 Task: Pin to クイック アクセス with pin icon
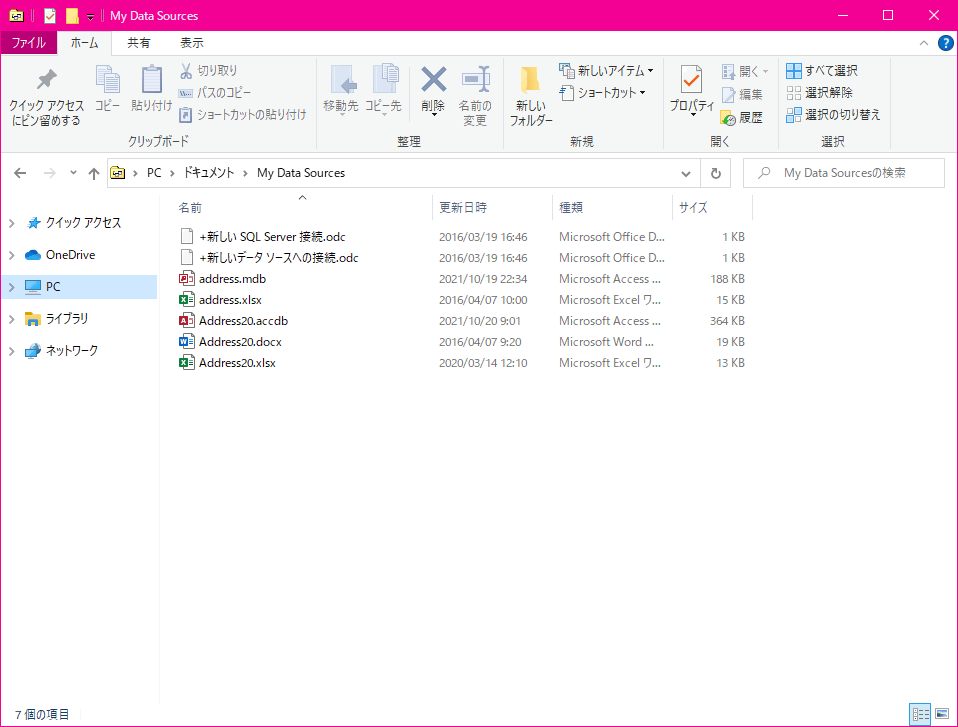(x=46, y=80)
